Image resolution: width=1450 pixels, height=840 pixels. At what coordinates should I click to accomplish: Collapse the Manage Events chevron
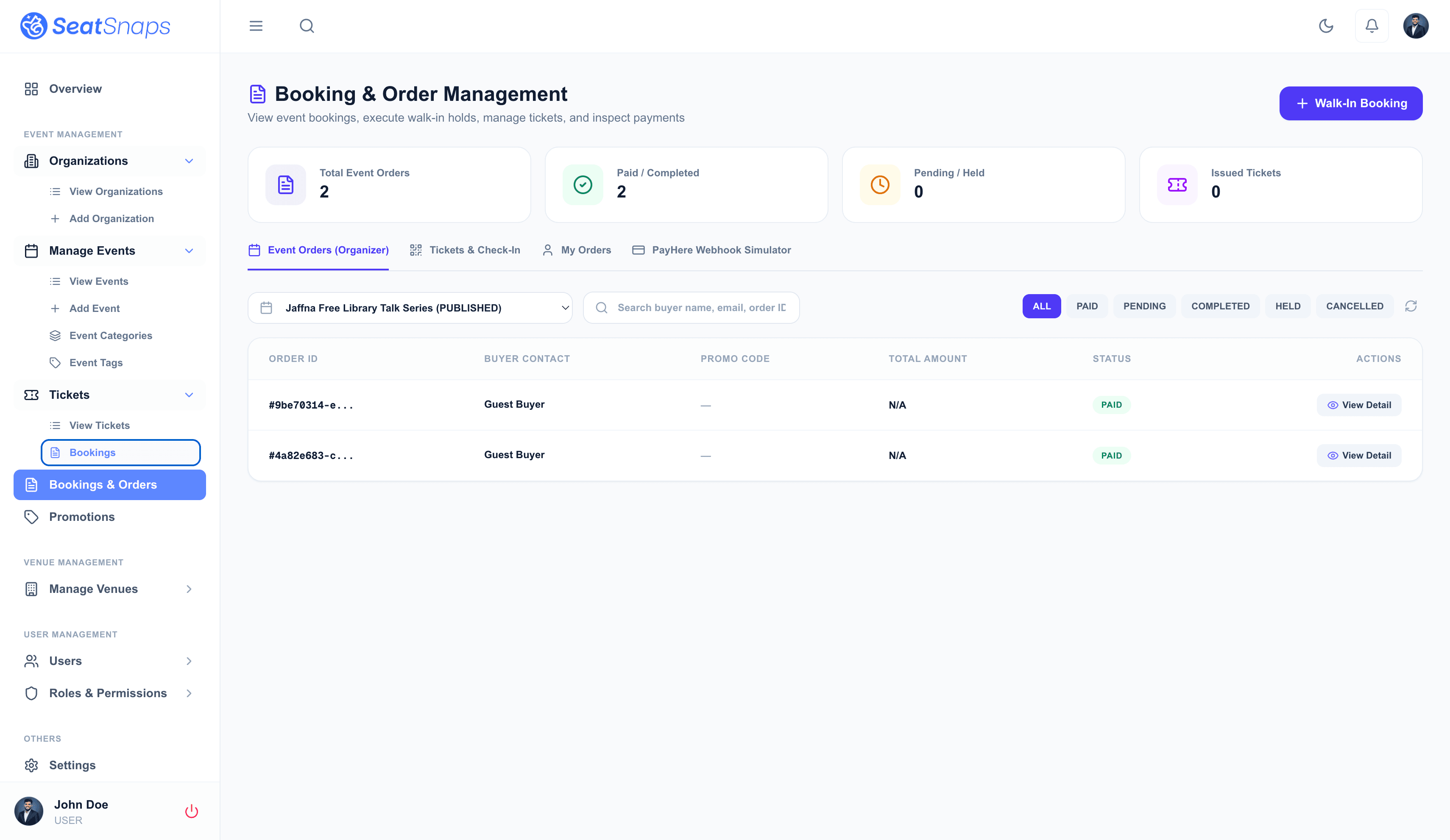(189, 251)
